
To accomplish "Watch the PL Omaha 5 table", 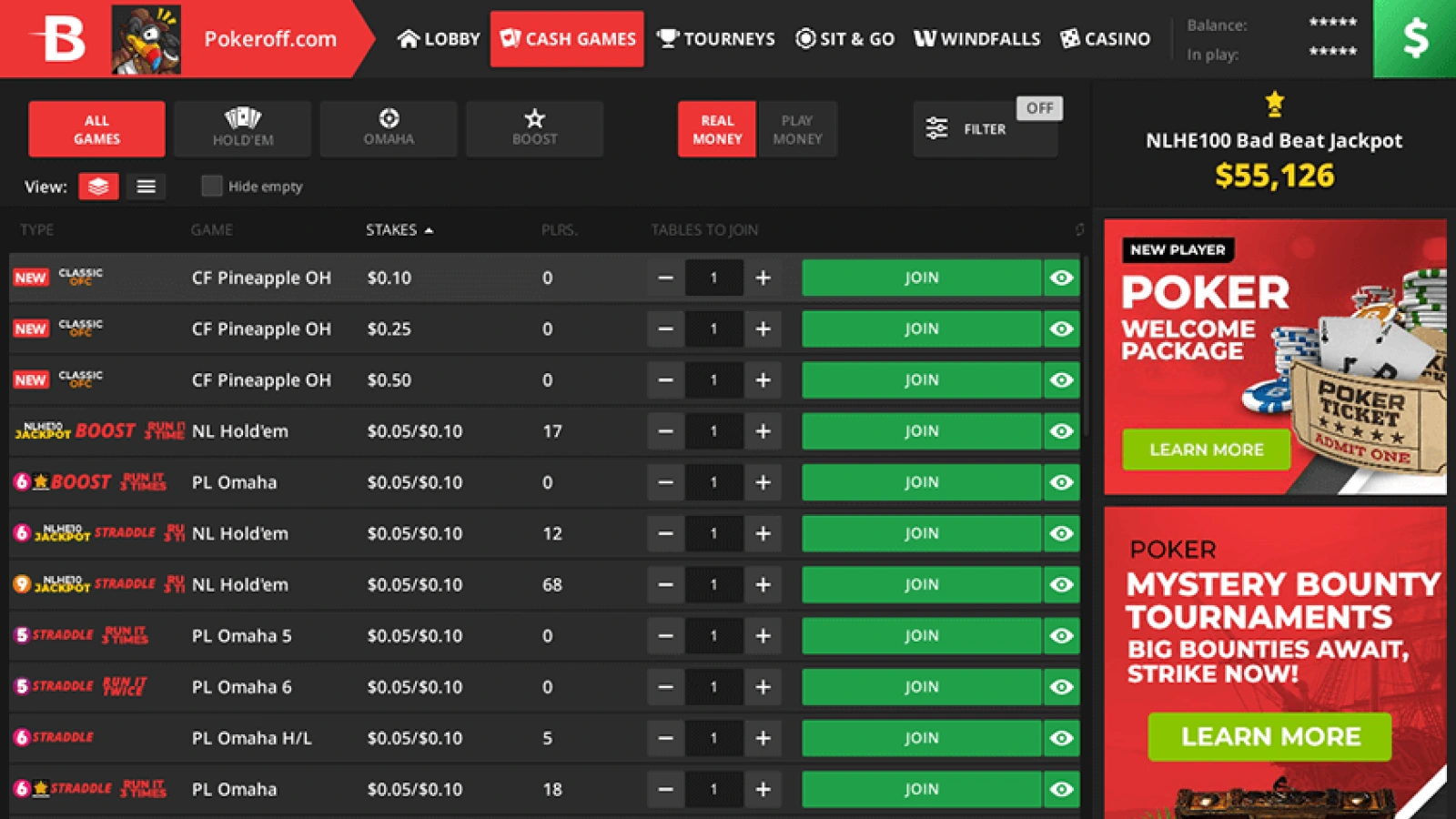I will pyautogui.click(x=1061, y=635).
